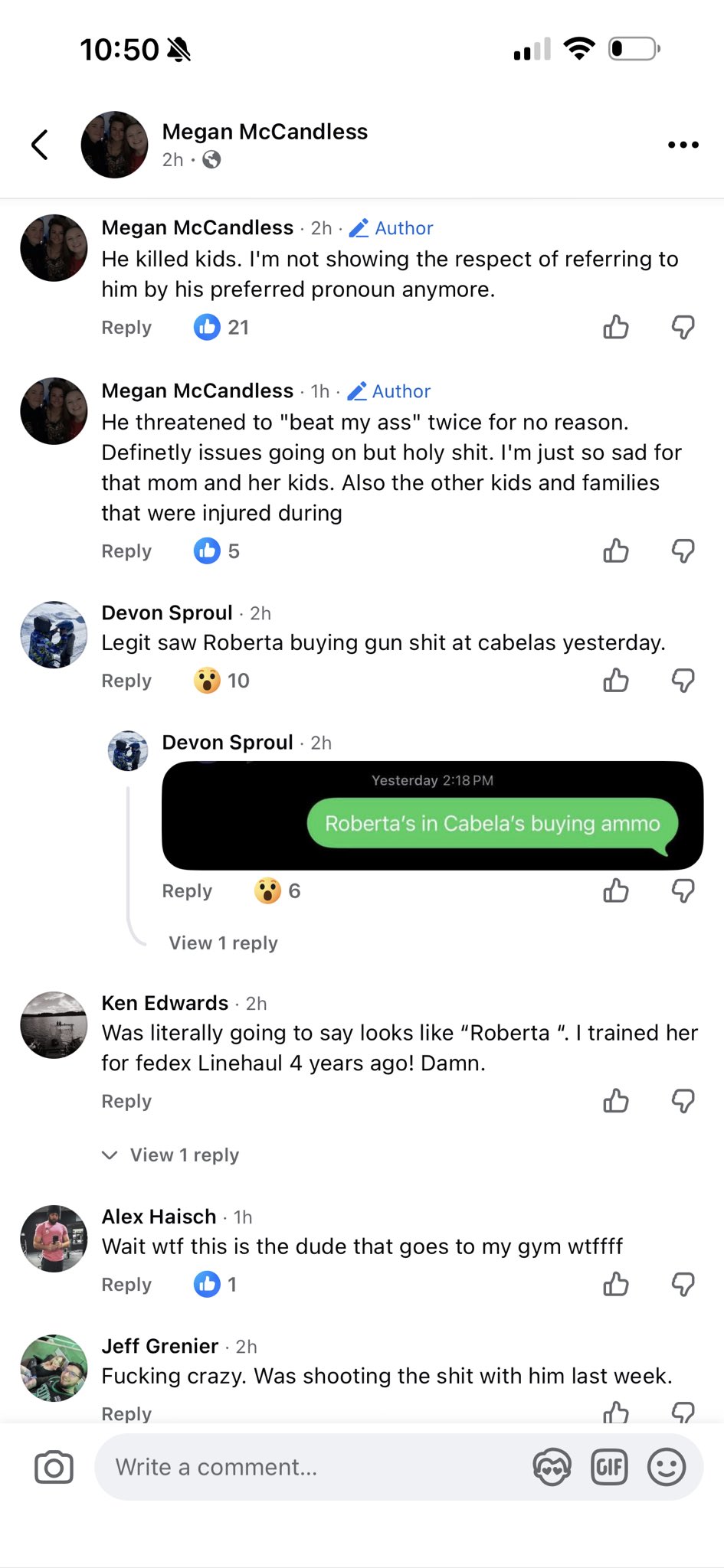
Task: Open Ken Edwards' profile name
Action: [x=165, y=1003]
